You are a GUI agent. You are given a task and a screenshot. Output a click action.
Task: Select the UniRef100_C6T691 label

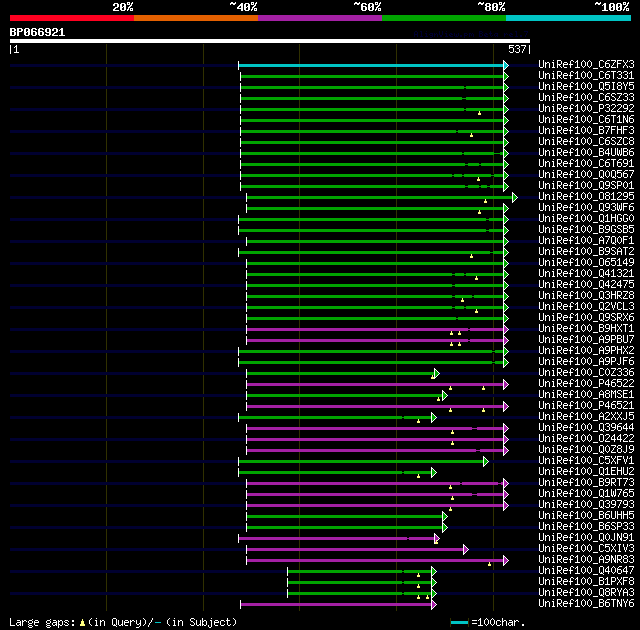click(586, 164)
